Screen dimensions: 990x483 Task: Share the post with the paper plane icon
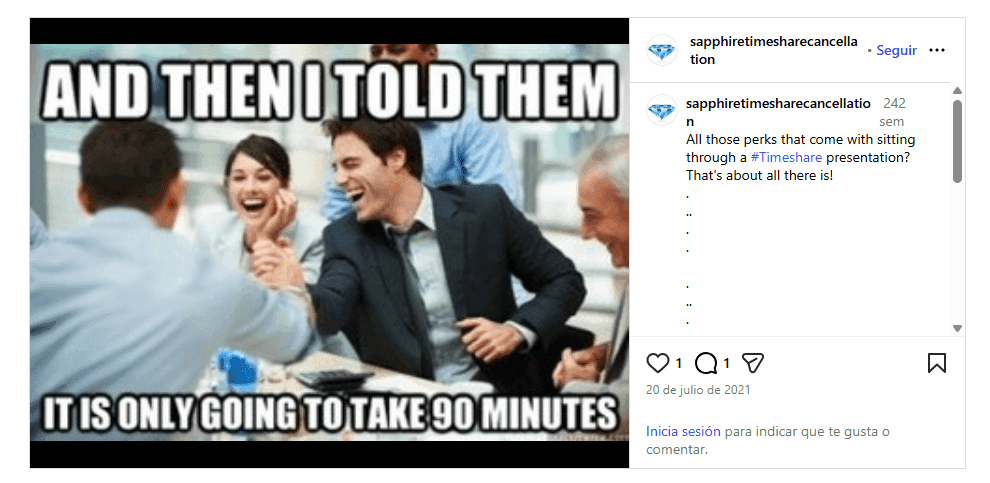(x=753, y=363)
